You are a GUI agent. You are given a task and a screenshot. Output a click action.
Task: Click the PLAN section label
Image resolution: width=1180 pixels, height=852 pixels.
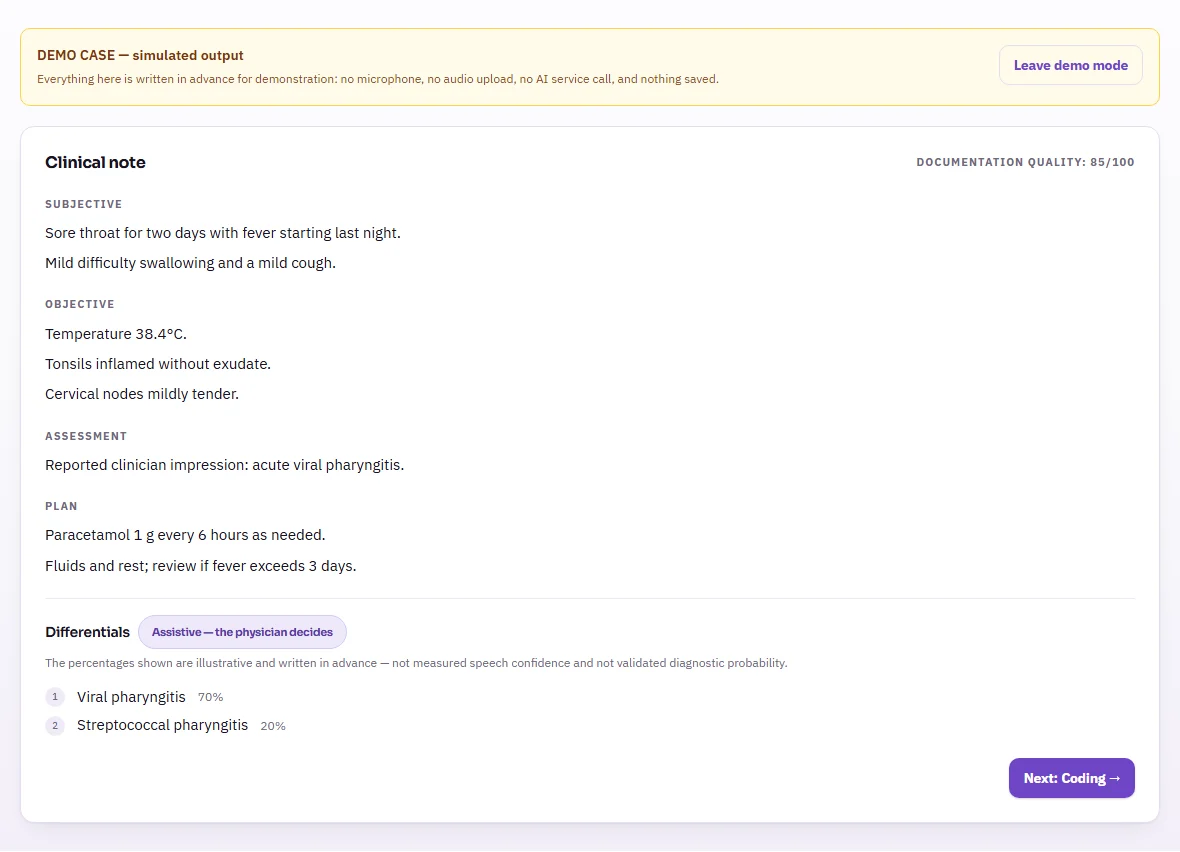coord(61,506)
